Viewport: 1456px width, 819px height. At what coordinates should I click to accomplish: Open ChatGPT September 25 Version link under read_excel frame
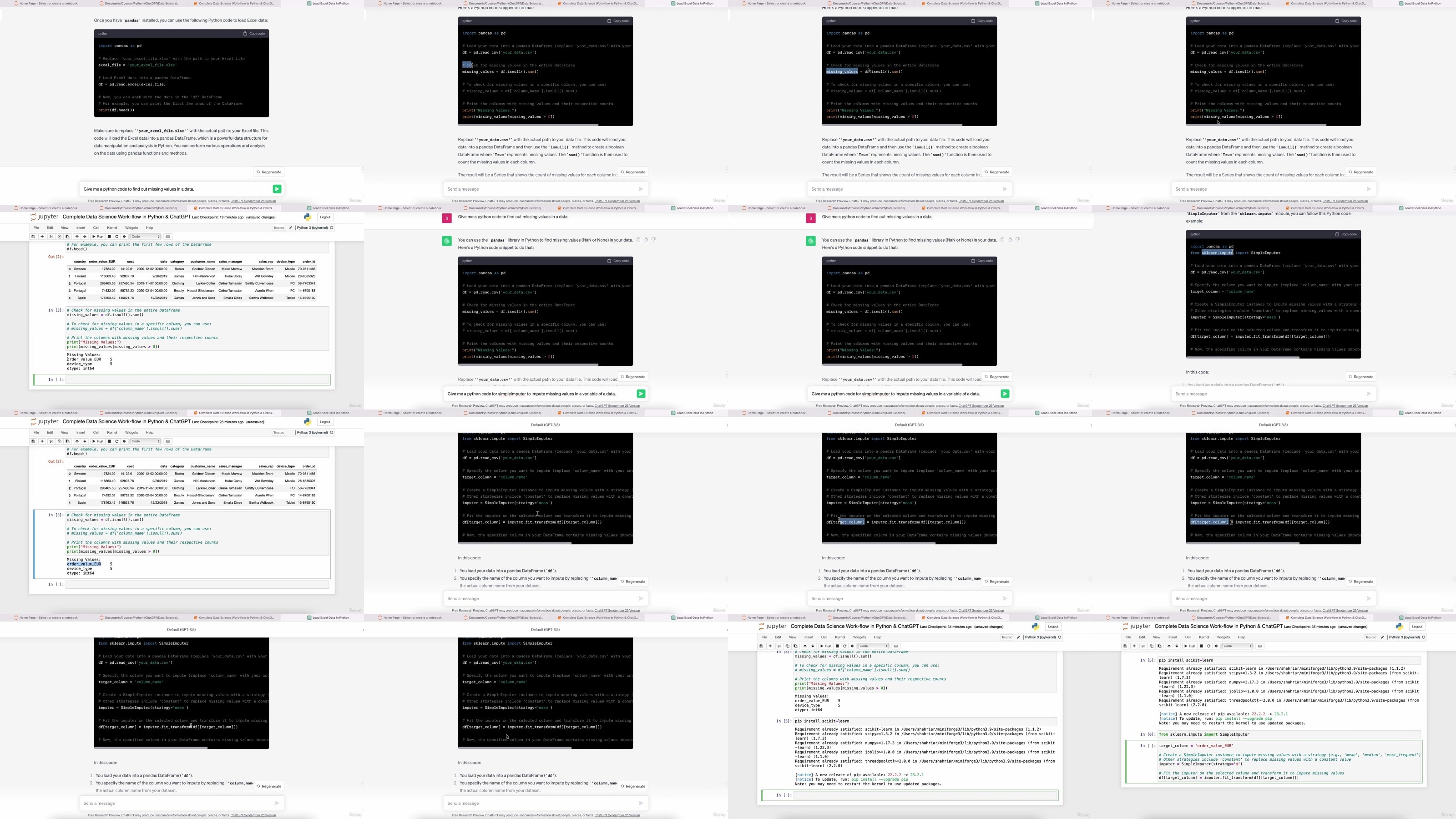[x=253, y=201]
